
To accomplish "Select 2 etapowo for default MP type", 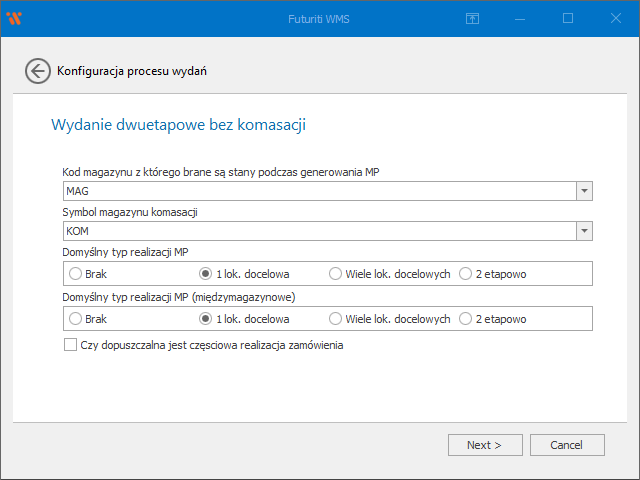I will 466,273.
